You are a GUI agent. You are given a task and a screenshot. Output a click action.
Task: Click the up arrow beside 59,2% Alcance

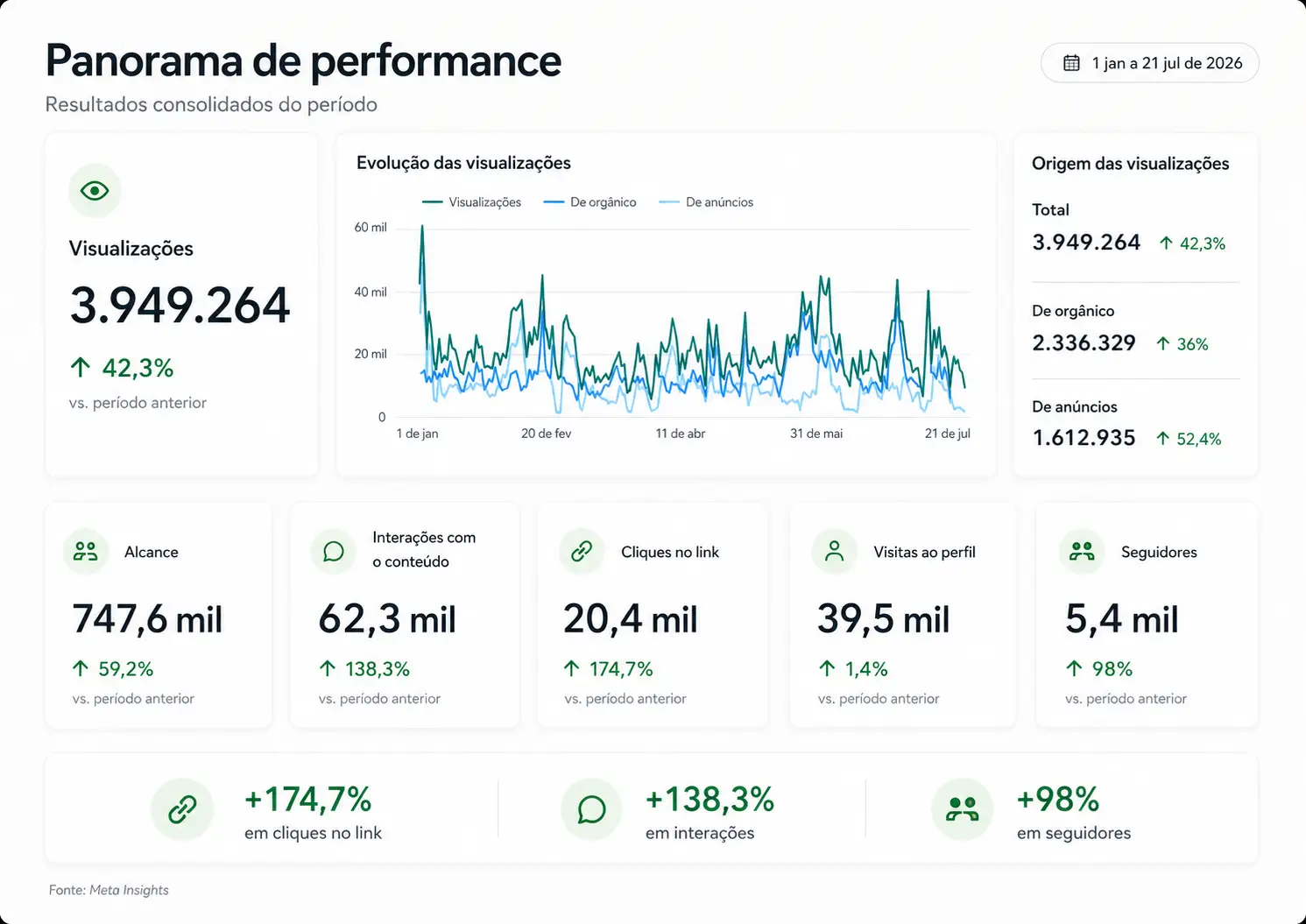coord(81,669)
